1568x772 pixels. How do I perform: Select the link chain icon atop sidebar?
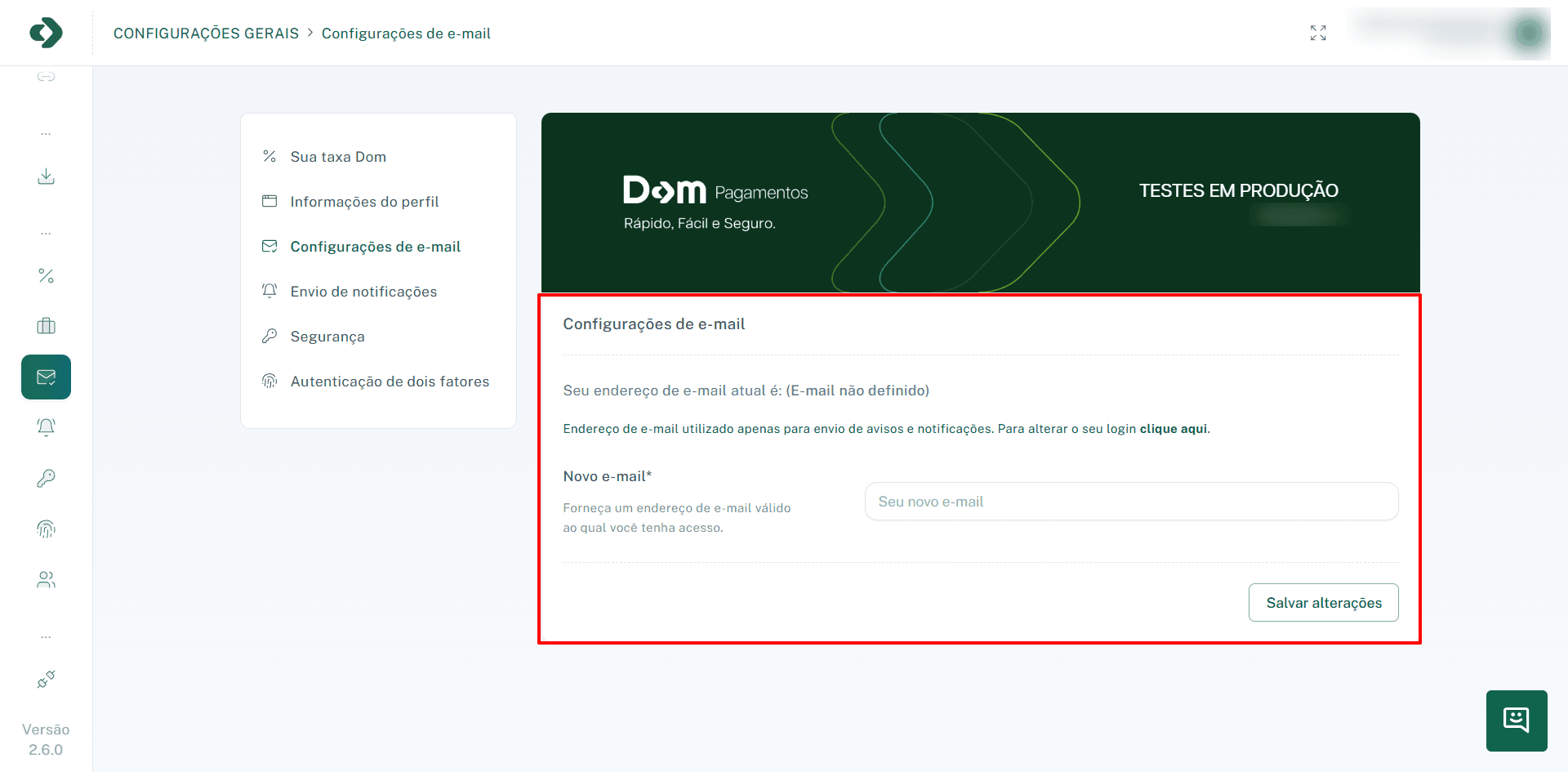click(46, 76)
